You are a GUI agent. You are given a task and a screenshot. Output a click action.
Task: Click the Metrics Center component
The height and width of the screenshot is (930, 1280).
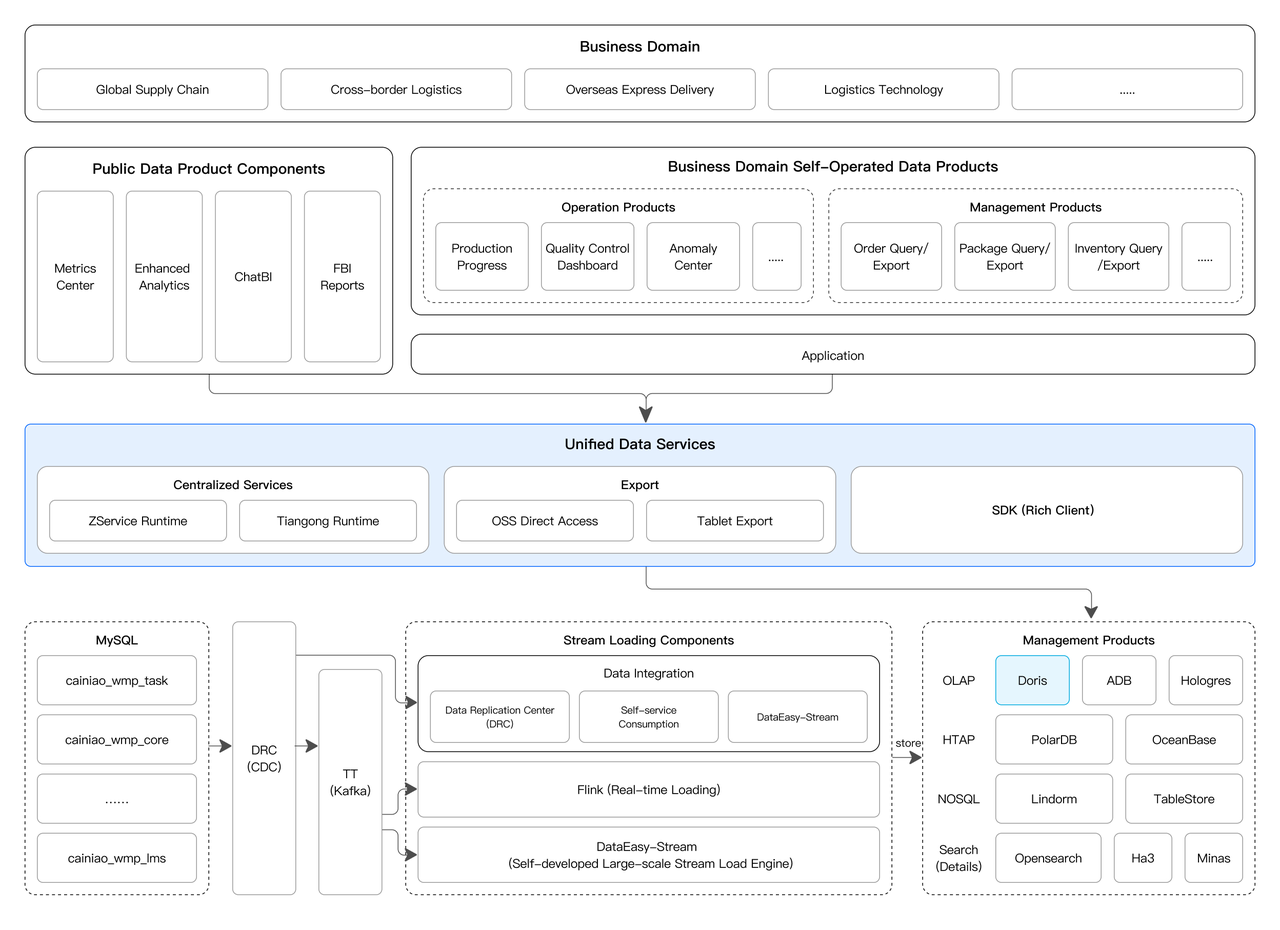[75, 277]
